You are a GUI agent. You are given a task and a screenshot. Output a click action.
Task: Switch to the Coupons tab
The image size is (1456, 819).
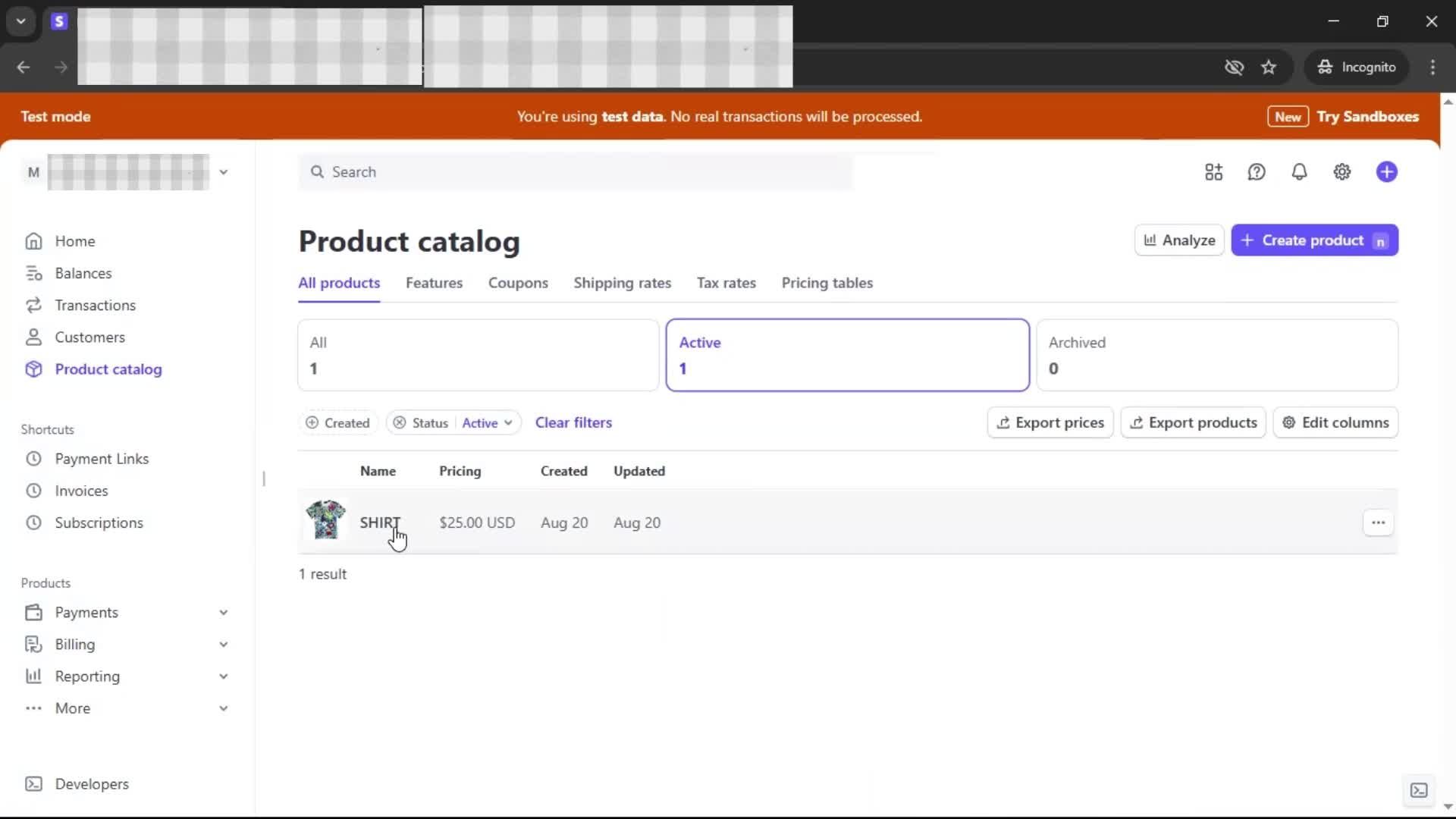518,283
